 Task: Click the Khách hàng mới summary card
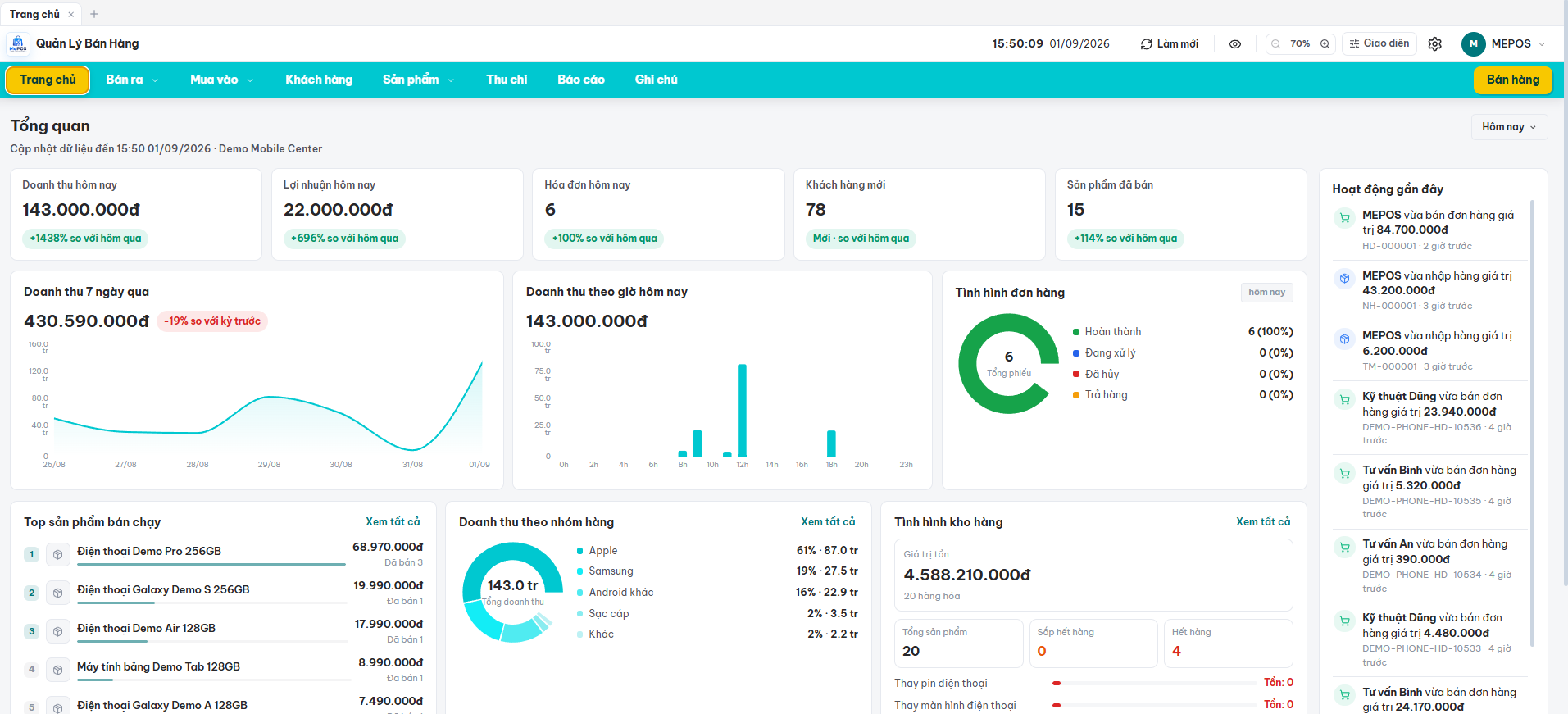point(920,215)
